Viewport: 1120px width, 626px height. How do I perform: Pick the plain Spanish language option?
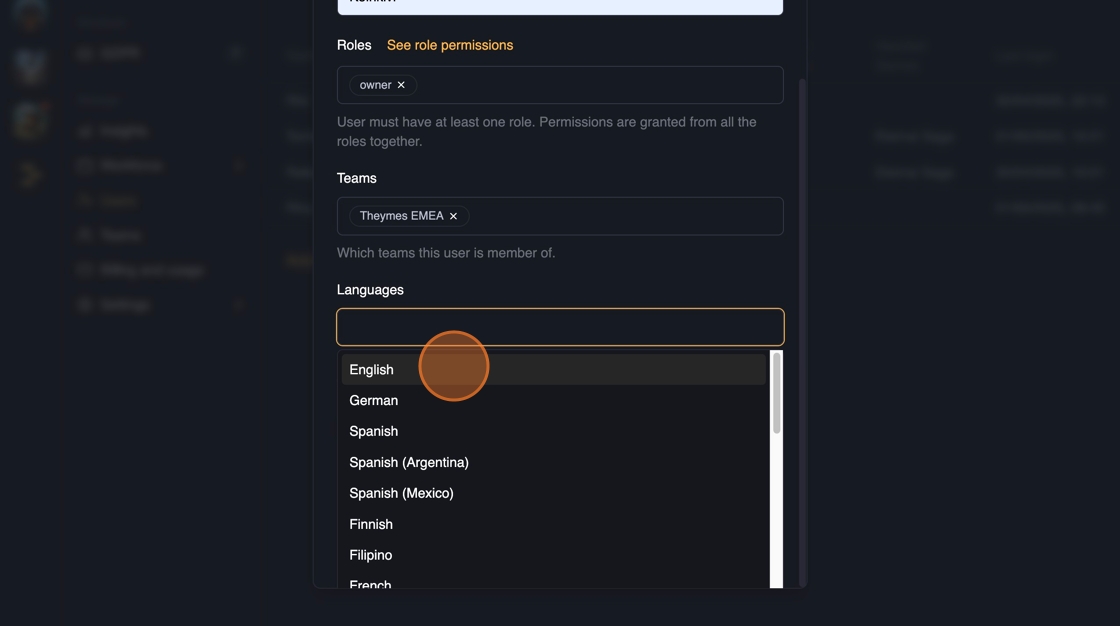pyautogui.click(x=374, y=432)
